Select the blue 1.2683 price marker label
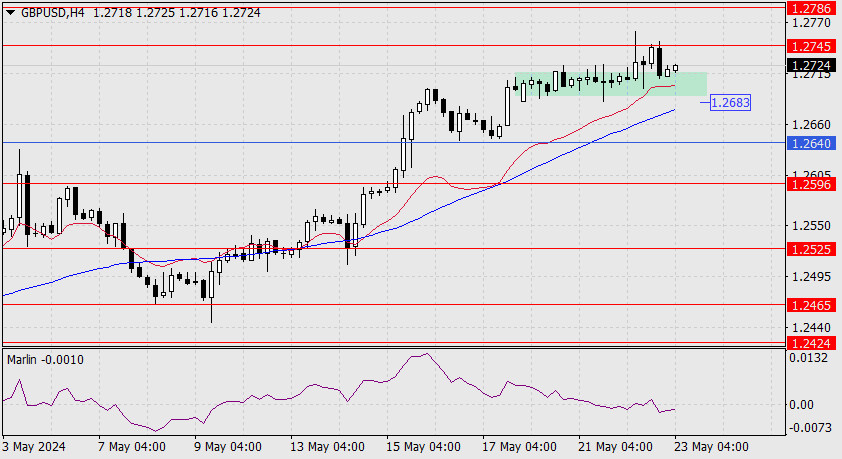Screen dimensions: 842x459 click(730, 102)
